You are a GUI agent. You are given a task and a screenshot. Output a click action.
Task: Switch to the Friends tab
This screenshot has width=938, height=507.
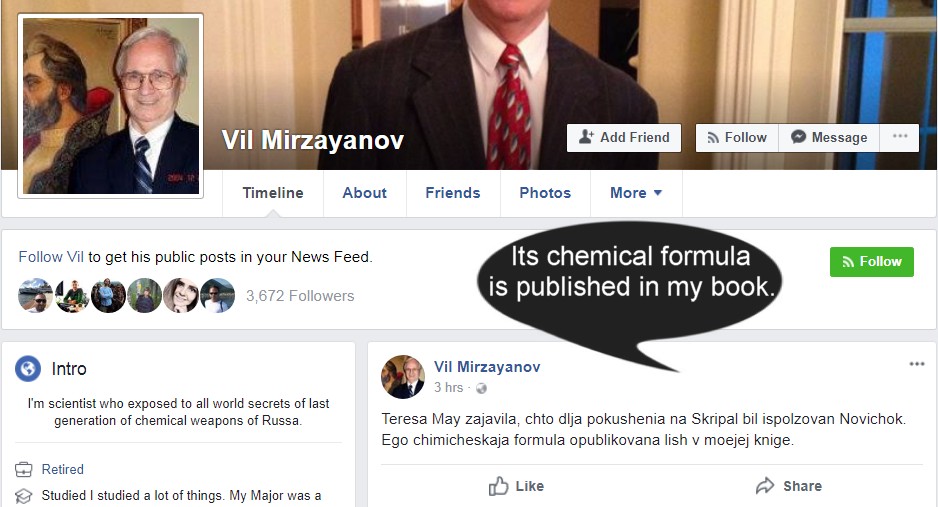[x=453, y=193]
